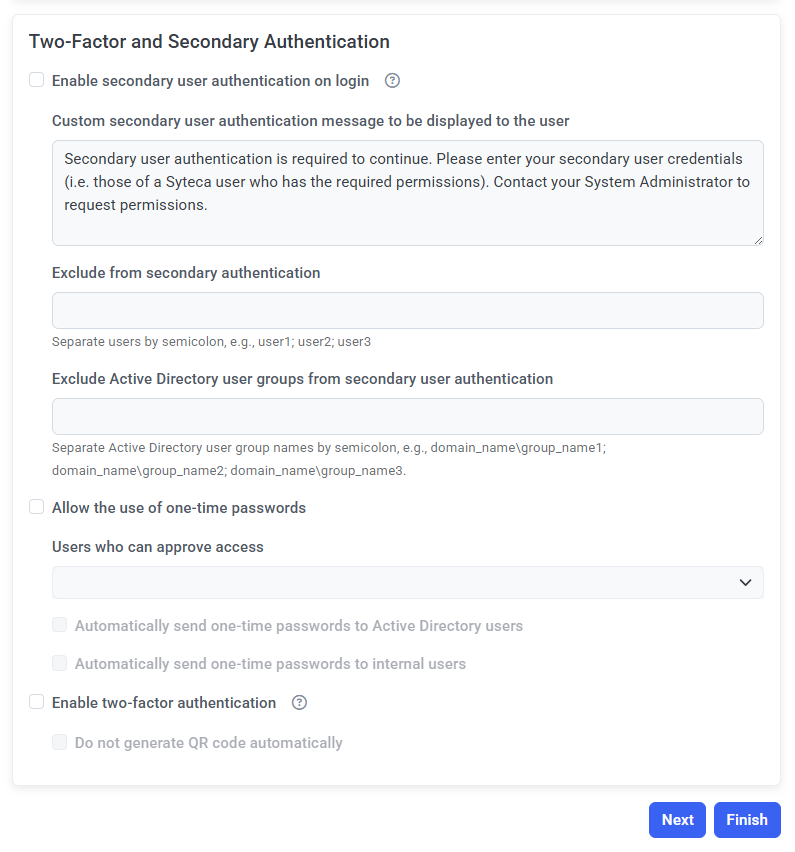Check auto-send one-time passwords to Active Directory users

coord(60,625)
